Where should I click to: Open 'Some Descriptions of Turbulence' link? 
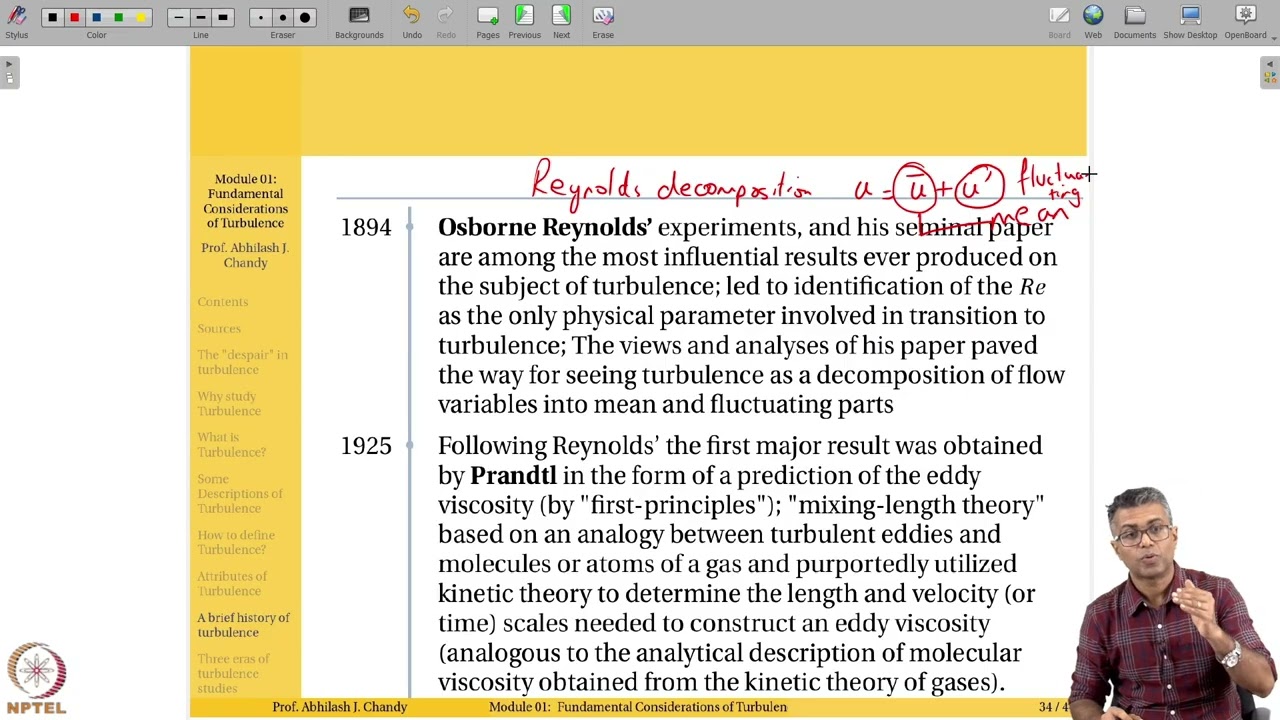tap(240, 494)
